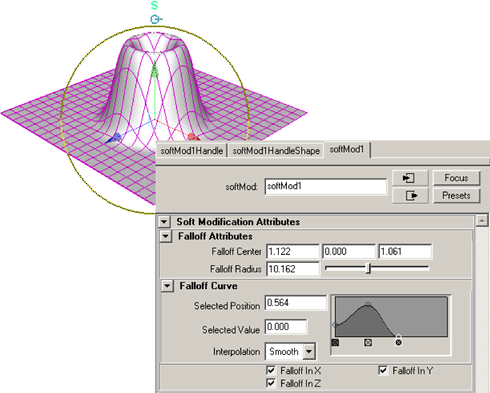The height and width of the screenshot is (393, 490).
Task: Switch to the softMod1Handle tab
Action: click(x=192, y=151)
